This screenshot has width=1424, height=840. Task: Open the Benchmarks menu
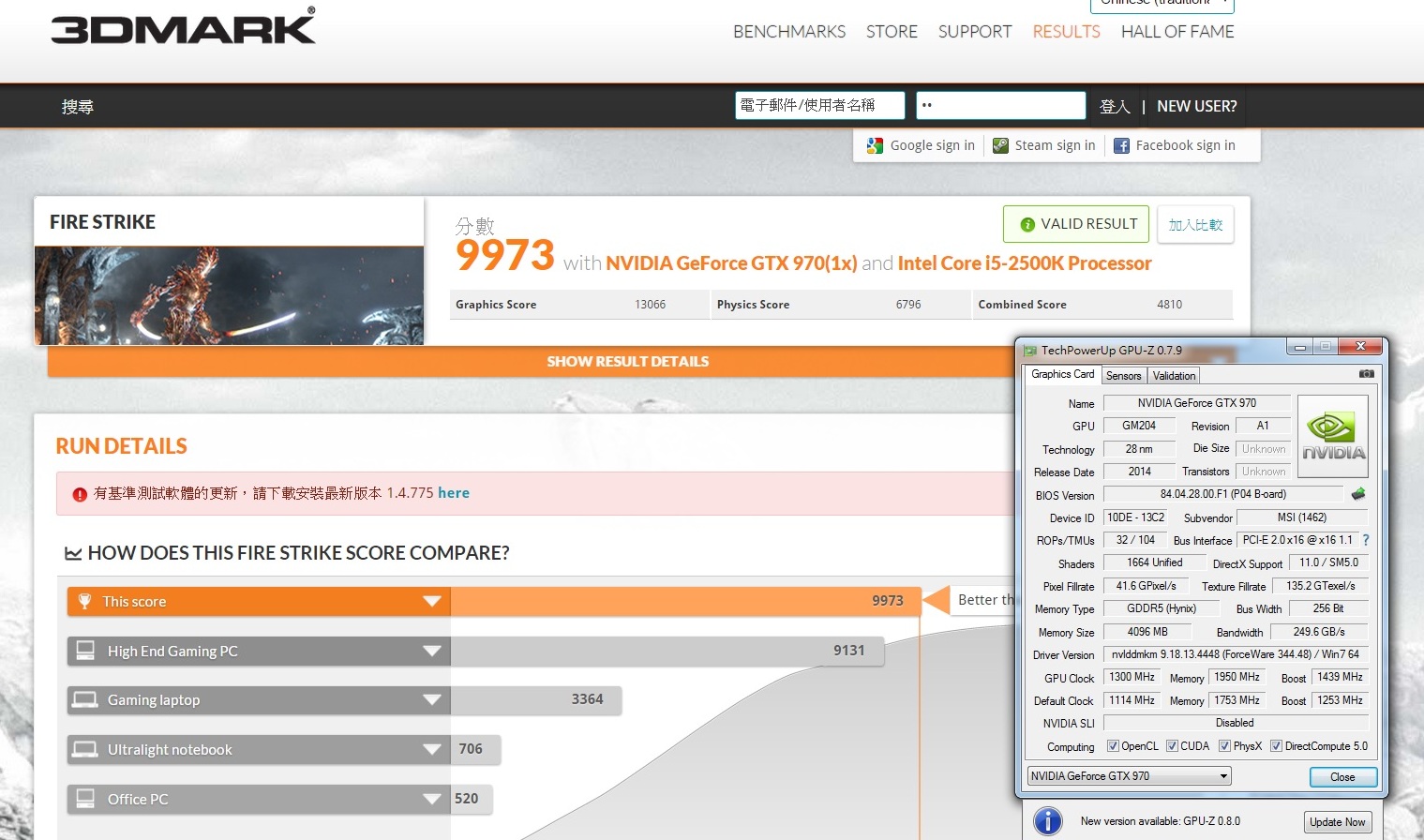point(789,32)
